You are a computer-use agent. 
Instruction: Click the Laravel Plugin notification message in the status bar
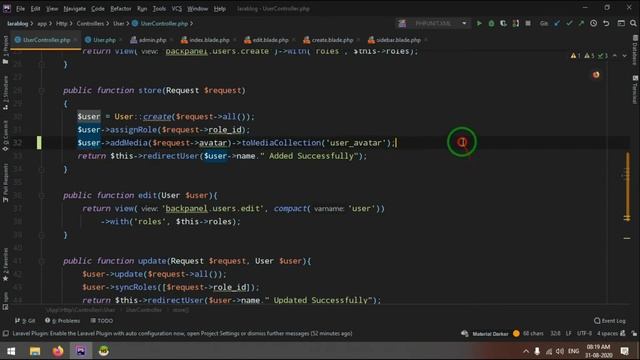182,333
